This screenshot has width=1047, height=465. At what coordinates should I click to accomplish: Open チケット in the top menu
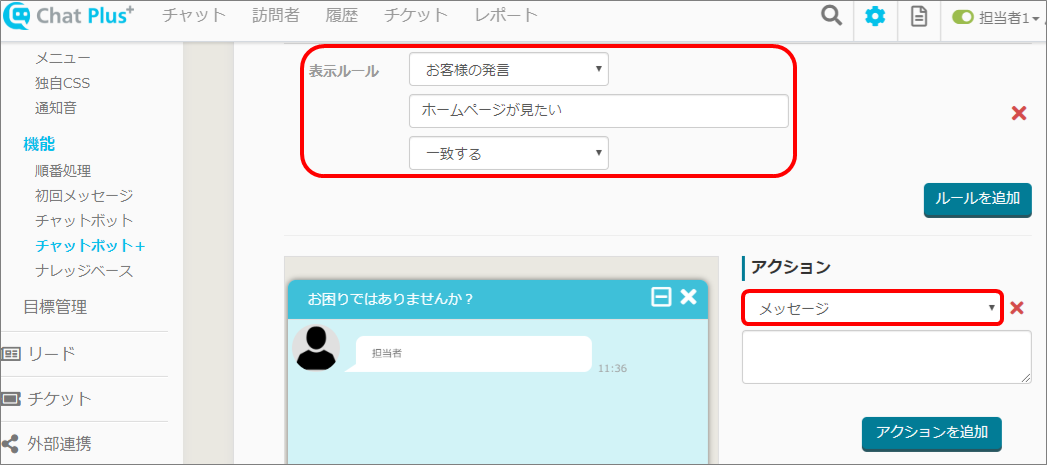coord(416,15)
